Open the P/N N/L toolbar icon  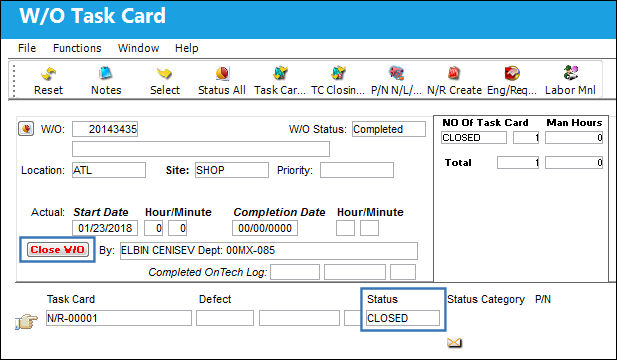click(x=396, y=74)
